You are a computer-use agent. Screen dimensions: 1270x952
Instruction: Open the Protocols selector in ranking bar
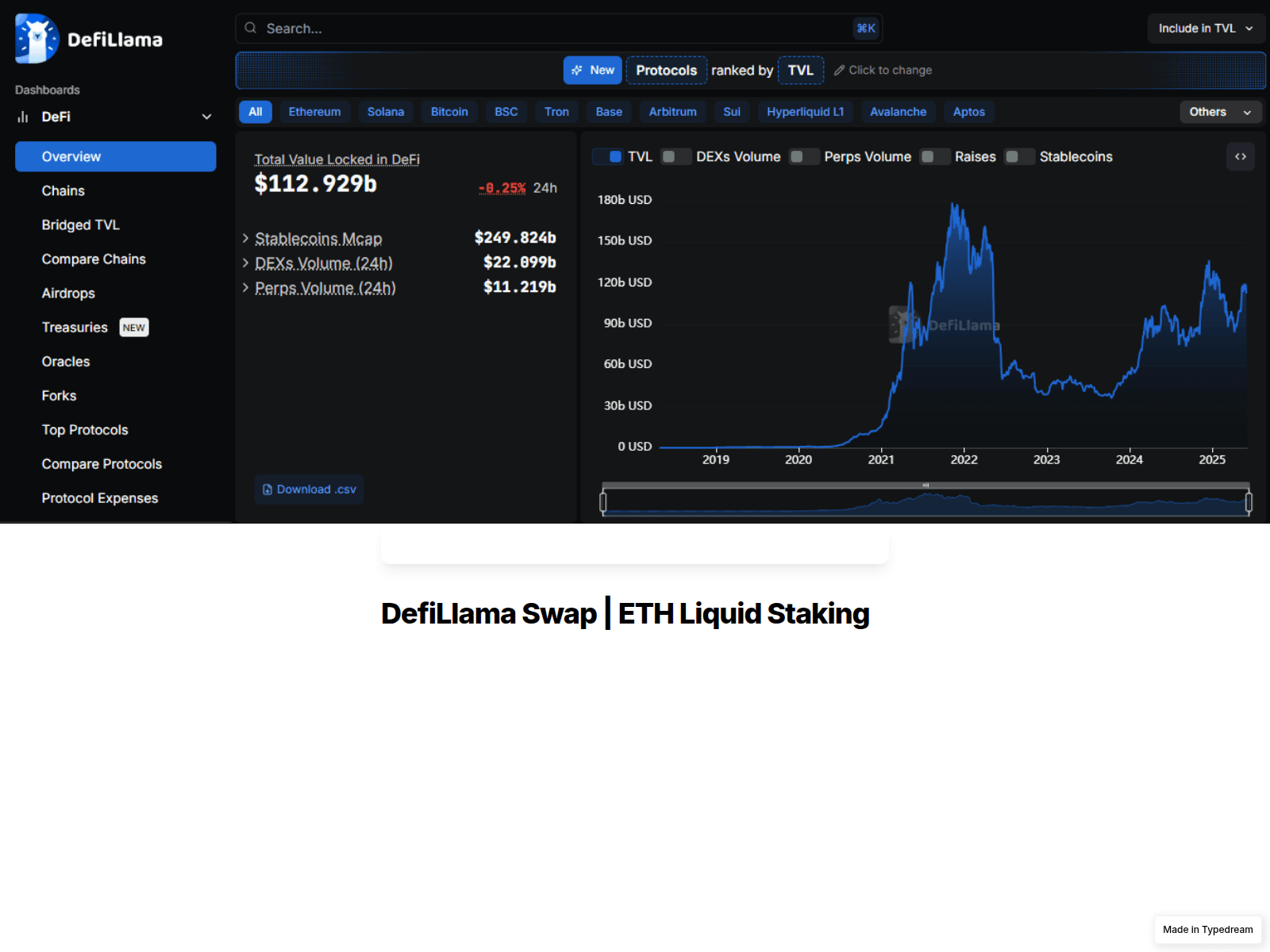tap(667, 70)
